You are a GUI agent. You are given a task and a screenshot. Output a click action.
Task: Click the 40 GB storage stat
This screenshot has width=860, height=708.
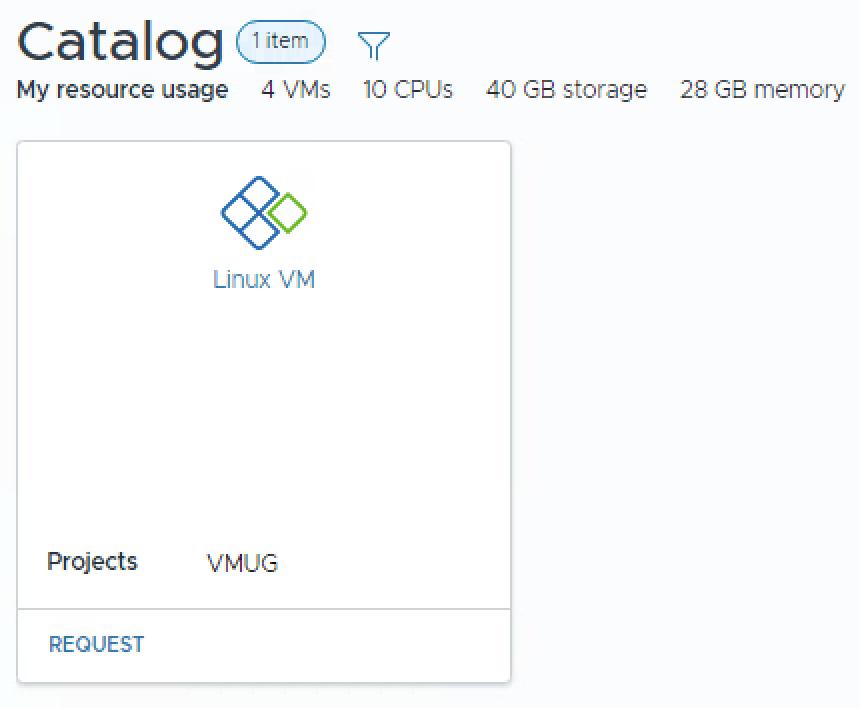click(566, 90)
